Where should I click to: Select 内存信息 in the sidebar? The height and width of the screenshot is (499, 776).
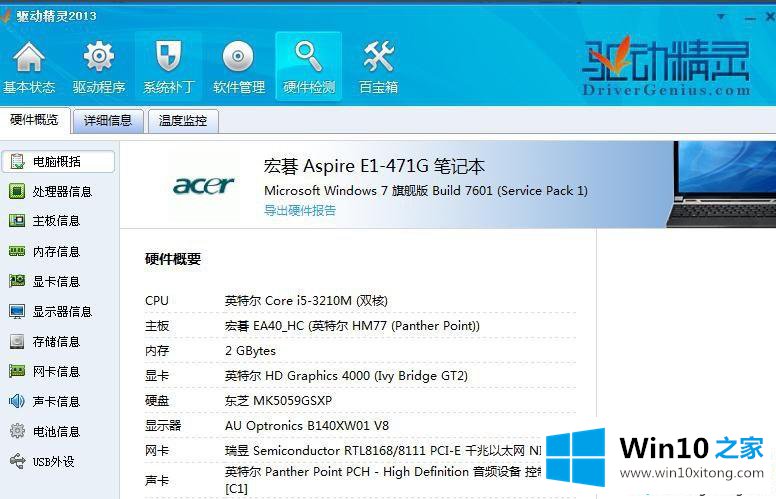(x=58, y=251)
